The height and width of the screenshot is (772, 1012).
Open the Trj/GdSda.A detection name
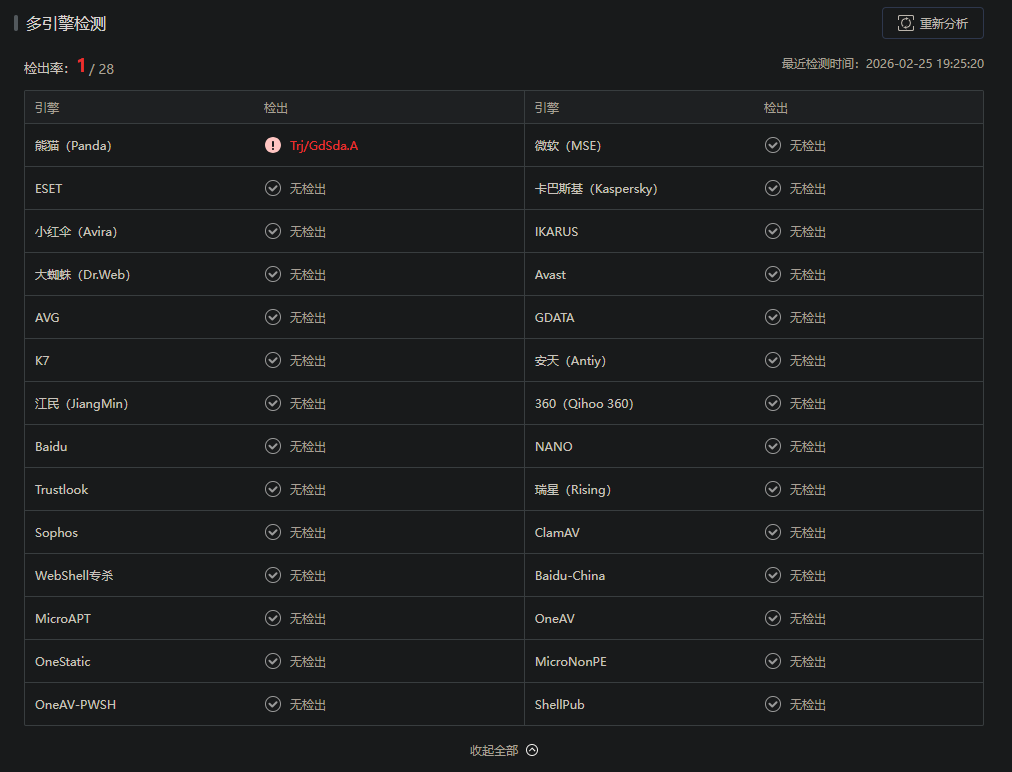tap(324, 146)
